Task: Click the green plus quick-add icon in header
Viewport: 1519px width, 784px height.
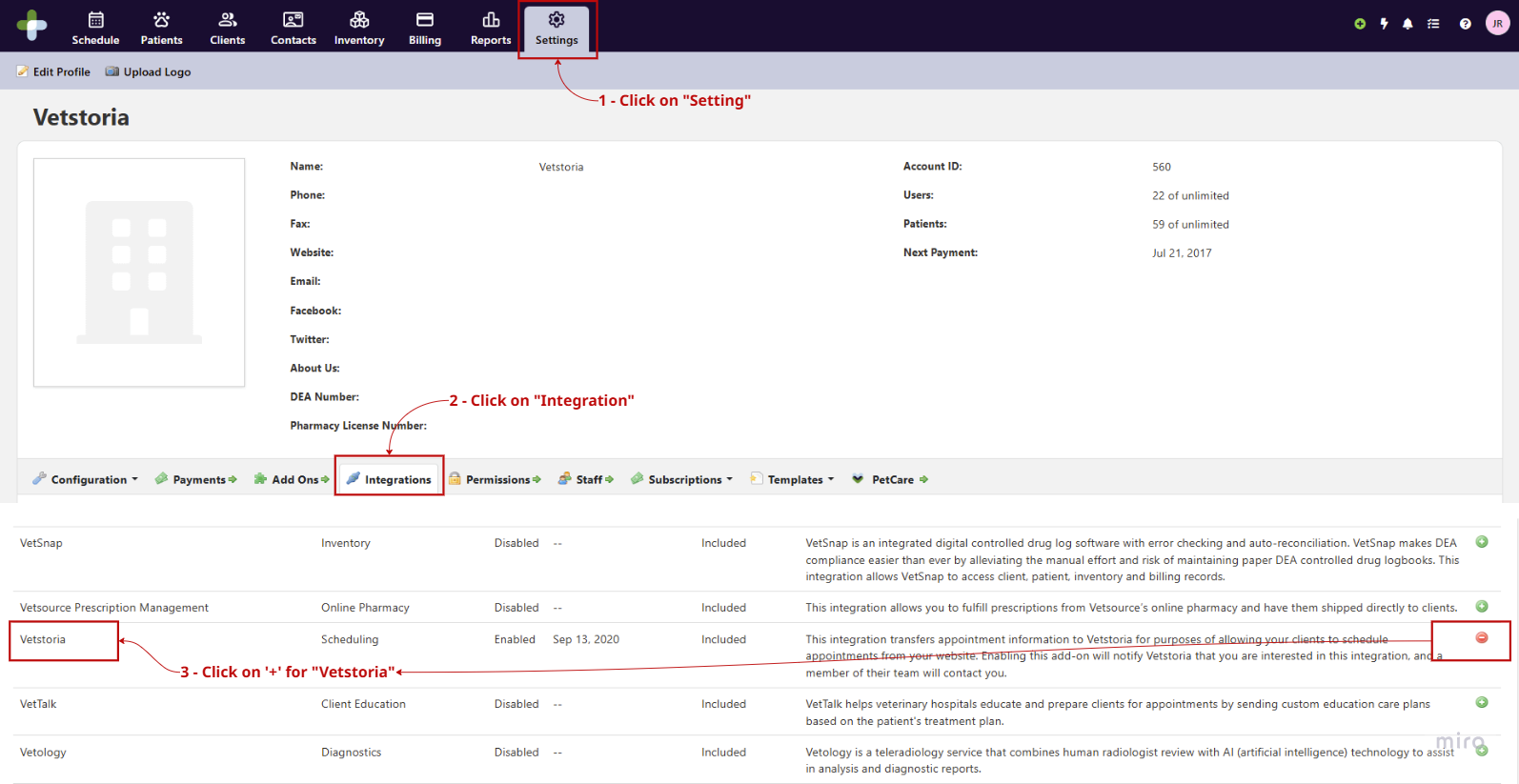Action: 1360,24
